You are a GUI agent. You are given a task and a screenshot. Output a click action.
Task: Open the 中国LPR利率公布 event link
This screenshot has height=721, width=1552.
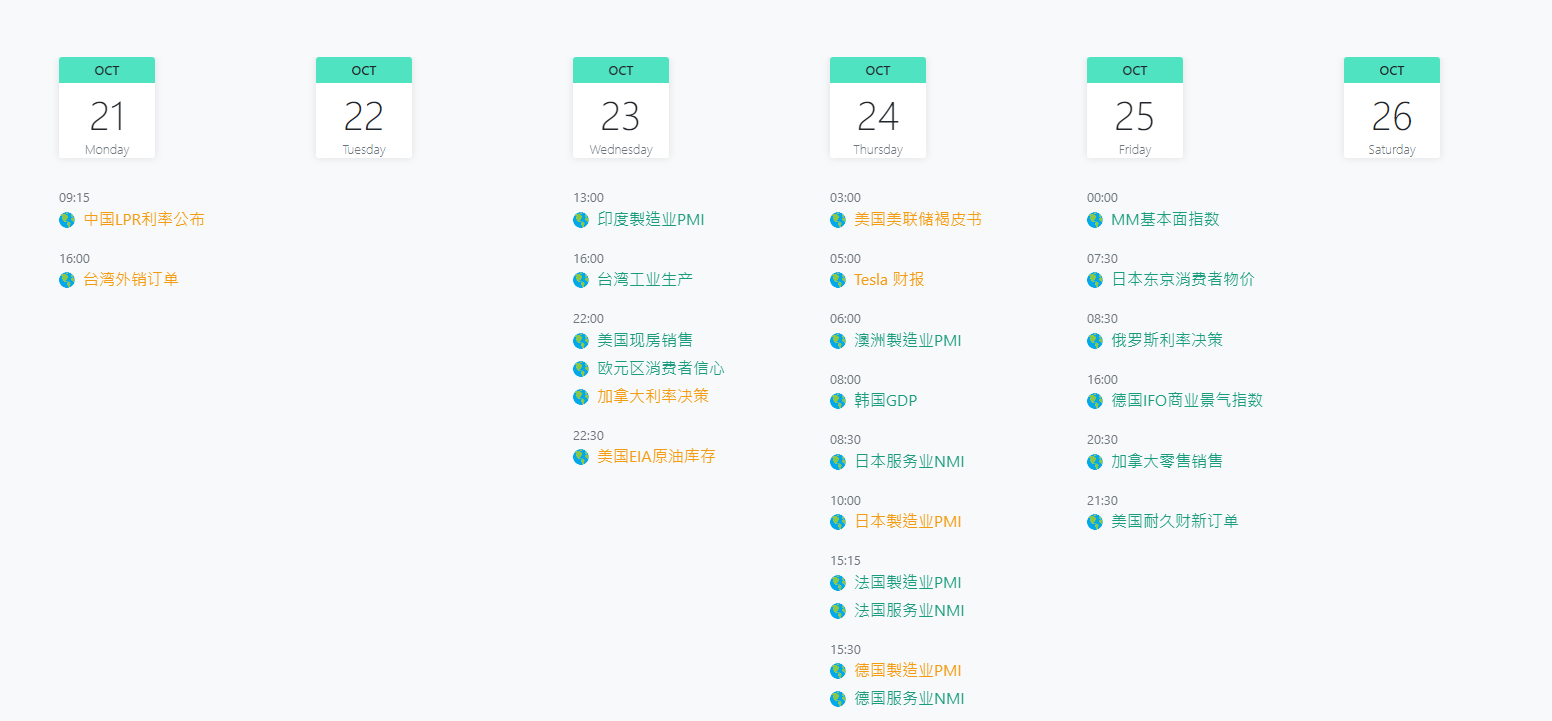click(x=144, y=219)
